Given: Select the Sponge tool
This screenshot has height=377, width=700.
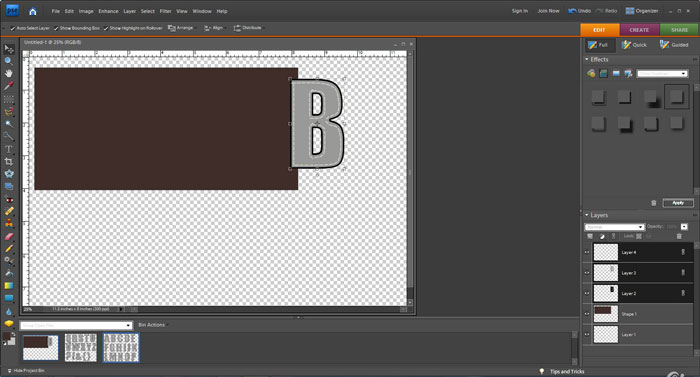Looking at the screenshot, I should tap(8, 323).
